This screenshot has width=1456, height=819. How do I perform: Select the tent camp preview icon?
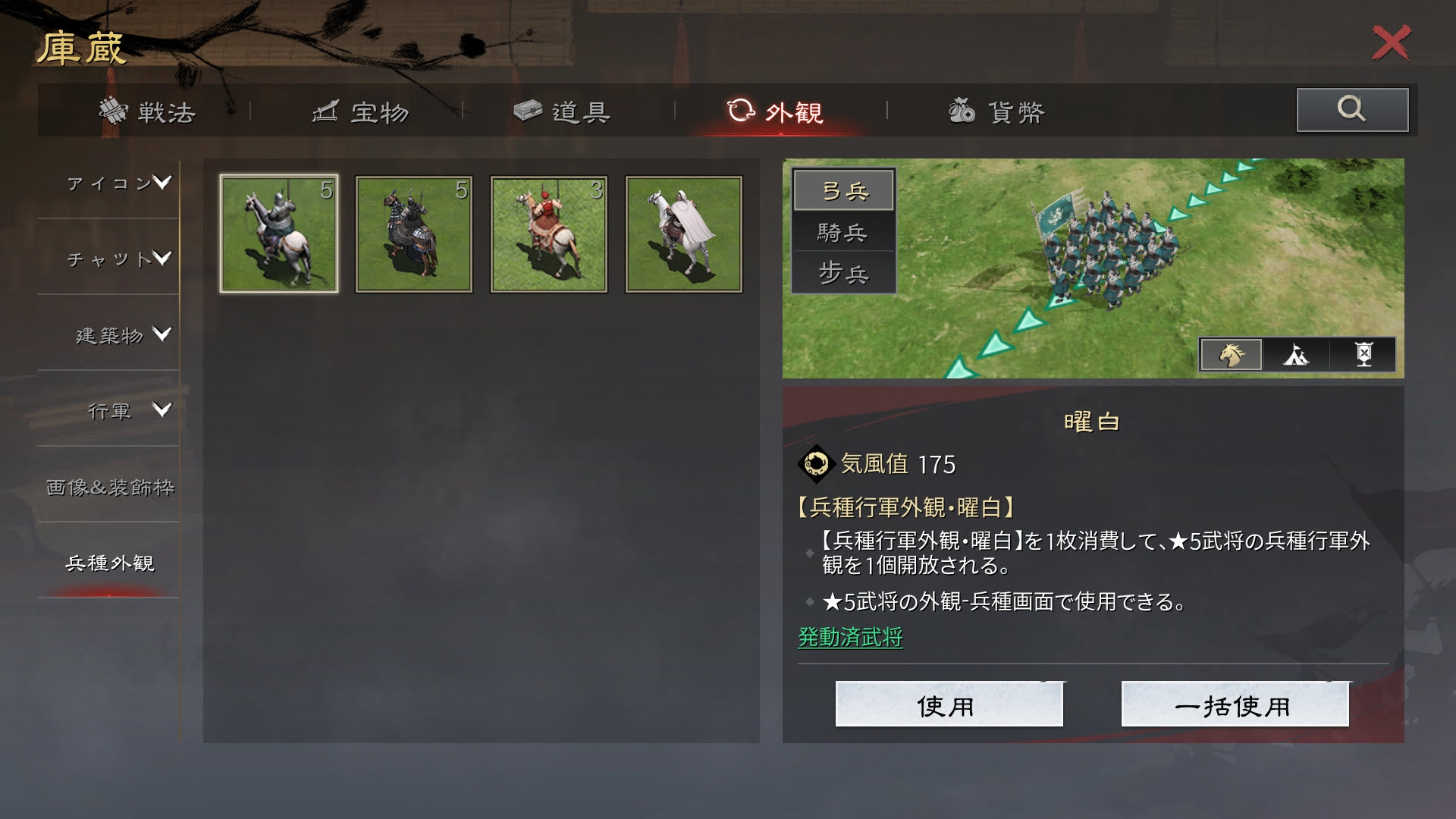(x=1296, y=354)
